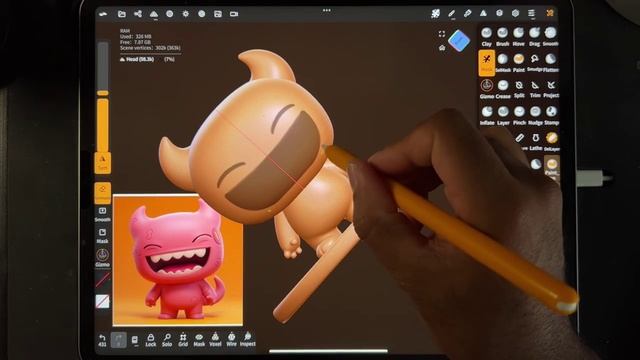Open the post-process icon in top bar
Screen dimensions: 640x360
pos(202,14)
